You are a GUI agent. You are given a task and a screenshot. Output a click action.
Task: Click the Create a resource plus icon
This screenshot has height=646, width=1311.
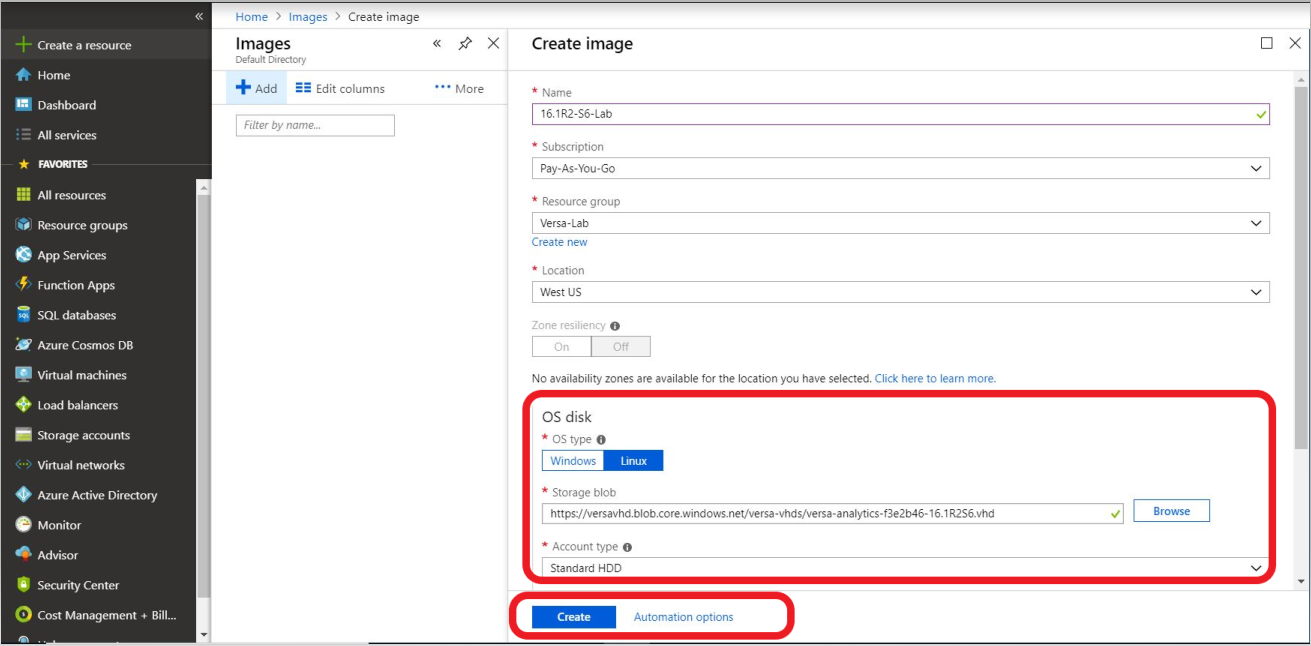[x=23, y=45]
